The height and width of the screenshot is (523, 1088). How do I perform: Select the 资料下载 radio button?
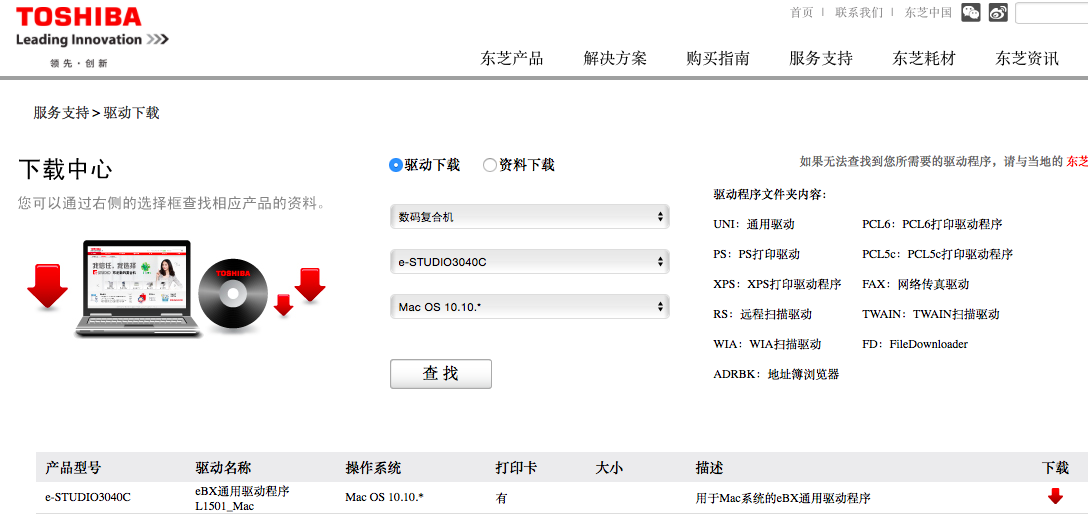[x=490, y=165]
